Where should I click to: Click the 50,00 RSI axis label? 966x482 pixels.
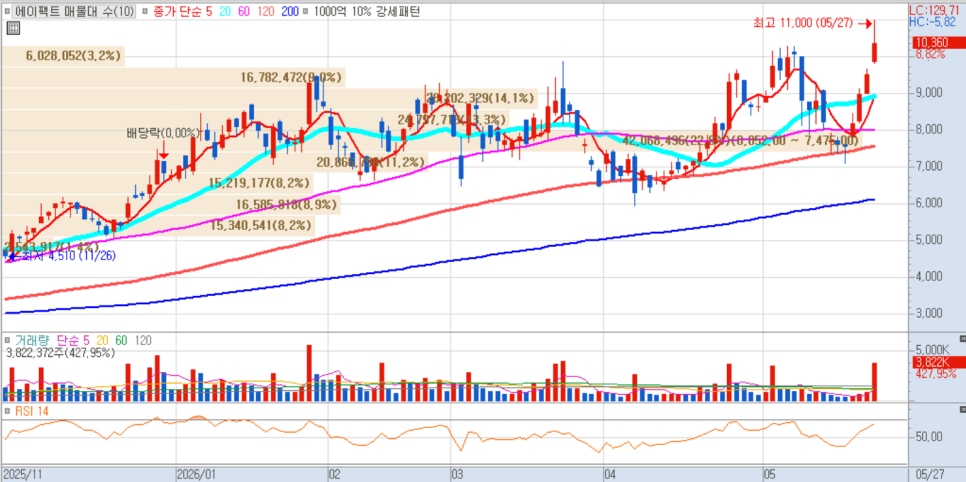928,437
